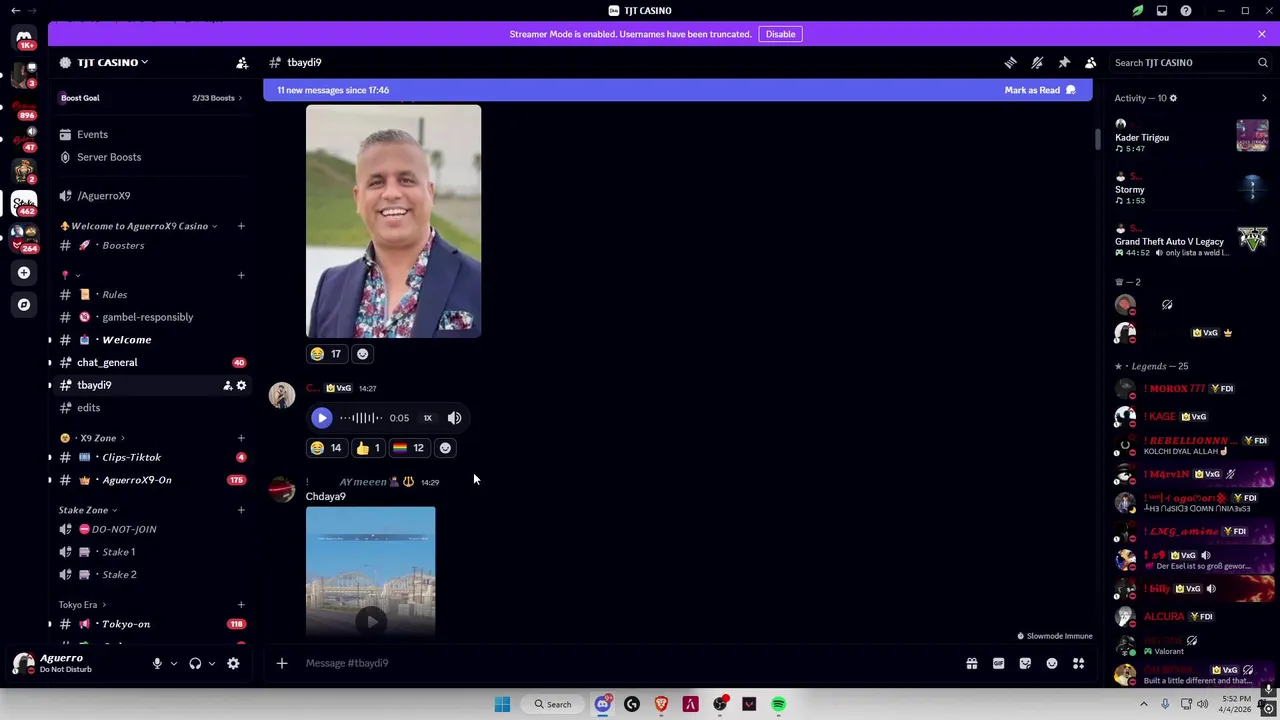Toggle the laughing emoji reaction with 14

326,448
